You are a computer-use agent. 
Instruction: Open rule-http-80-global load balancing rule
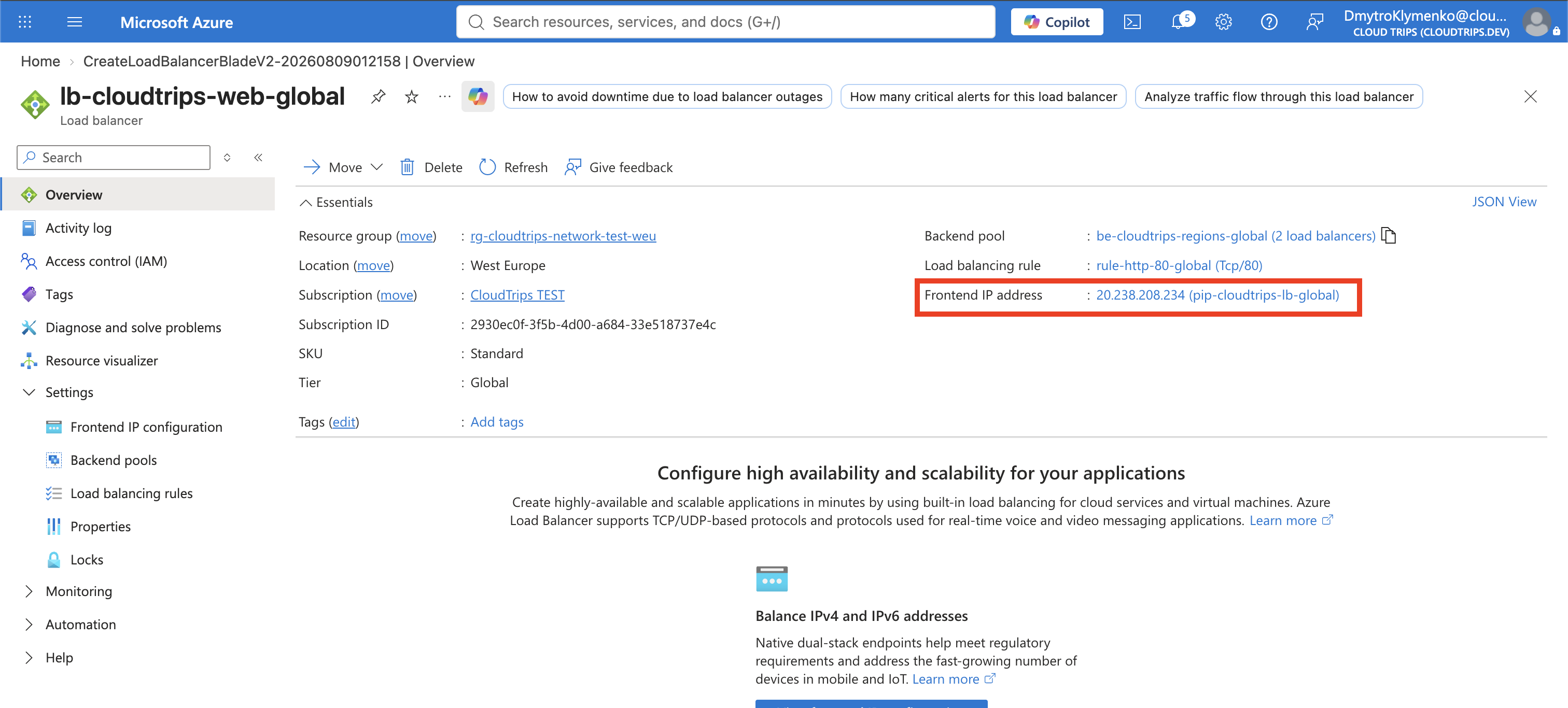pos(1179,265)
